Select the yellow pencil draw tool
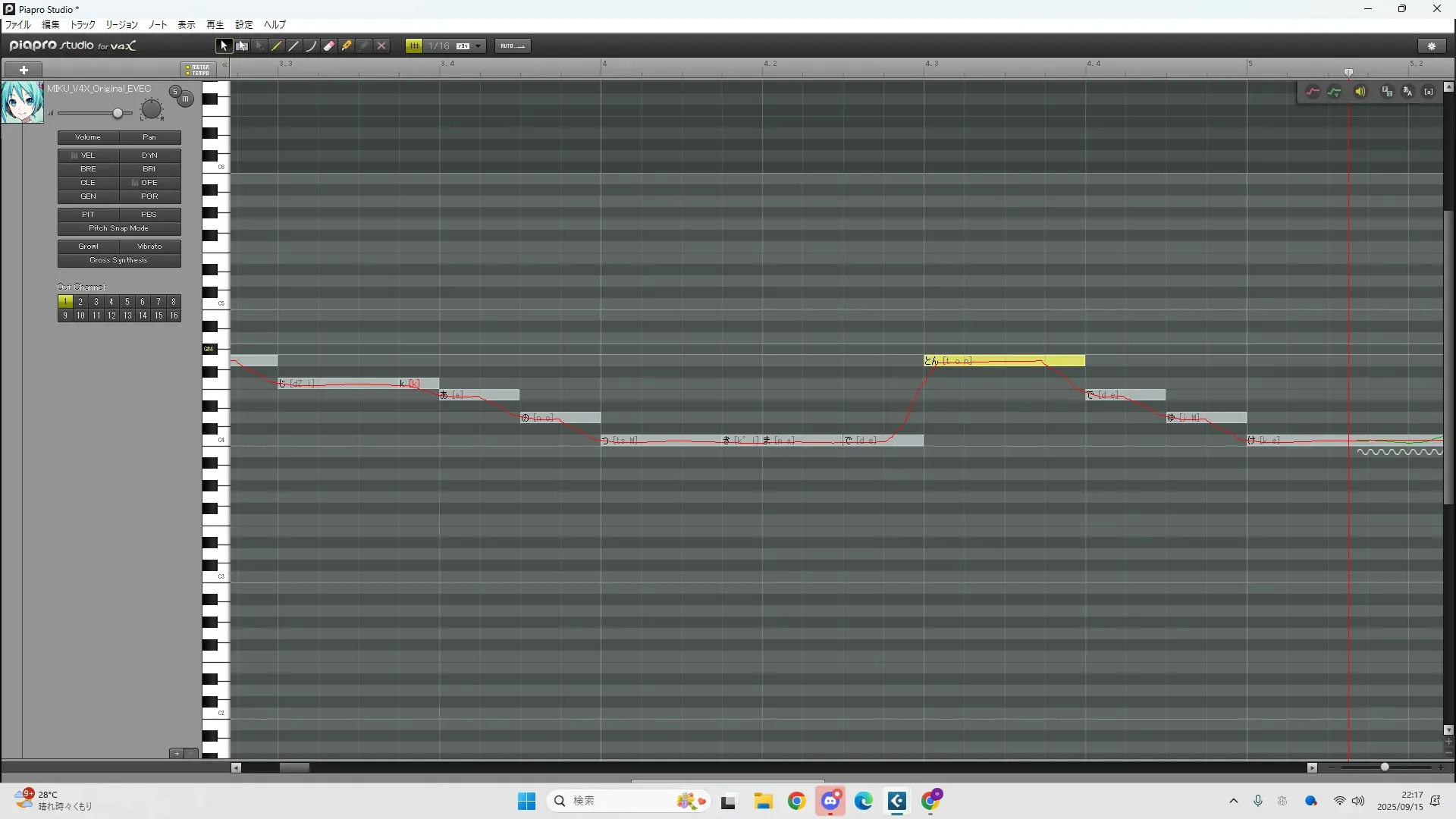Screen dimensions: 1456x819 [x=277, y=46]
